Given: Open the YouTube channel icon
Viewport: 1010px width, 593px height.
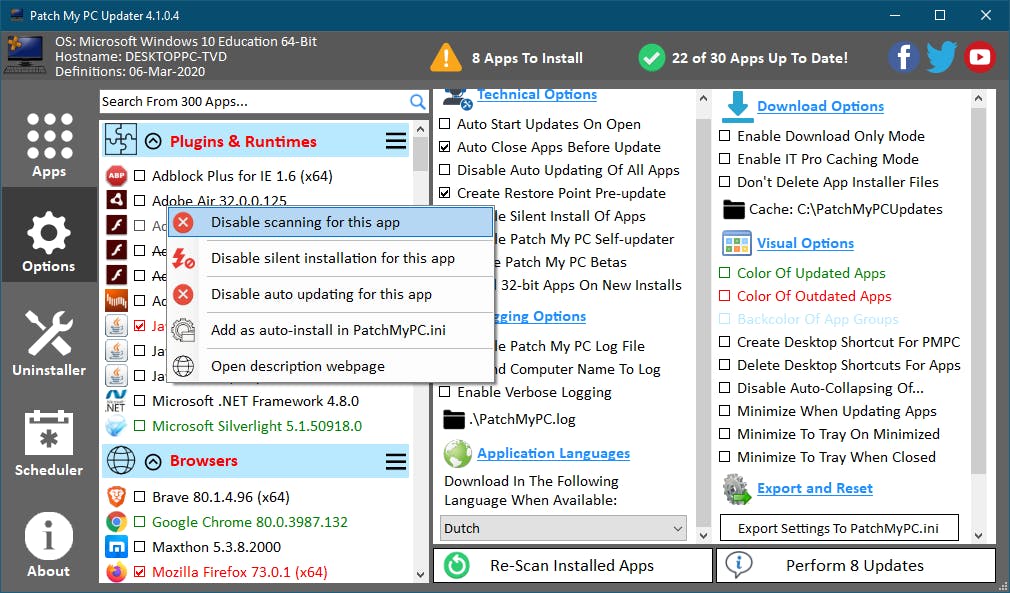Looking at the screenshot, I should pos(980,57).
